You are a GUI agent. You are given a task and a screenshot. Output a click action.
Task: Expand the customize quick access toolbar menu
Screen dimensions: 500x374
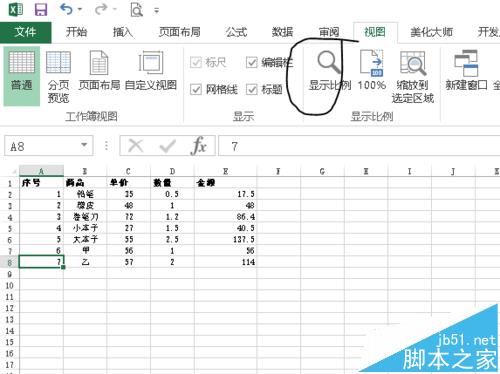(157, 10)
